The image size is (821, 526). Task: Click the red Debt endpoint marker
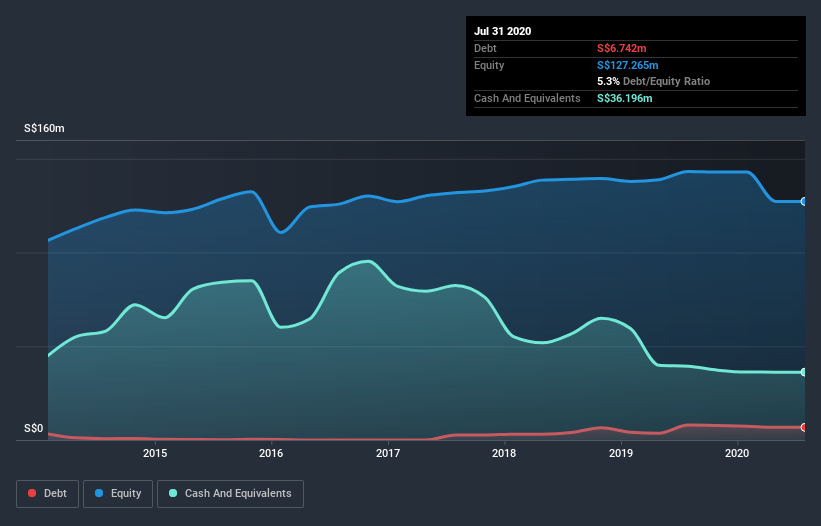coord(803,428)
